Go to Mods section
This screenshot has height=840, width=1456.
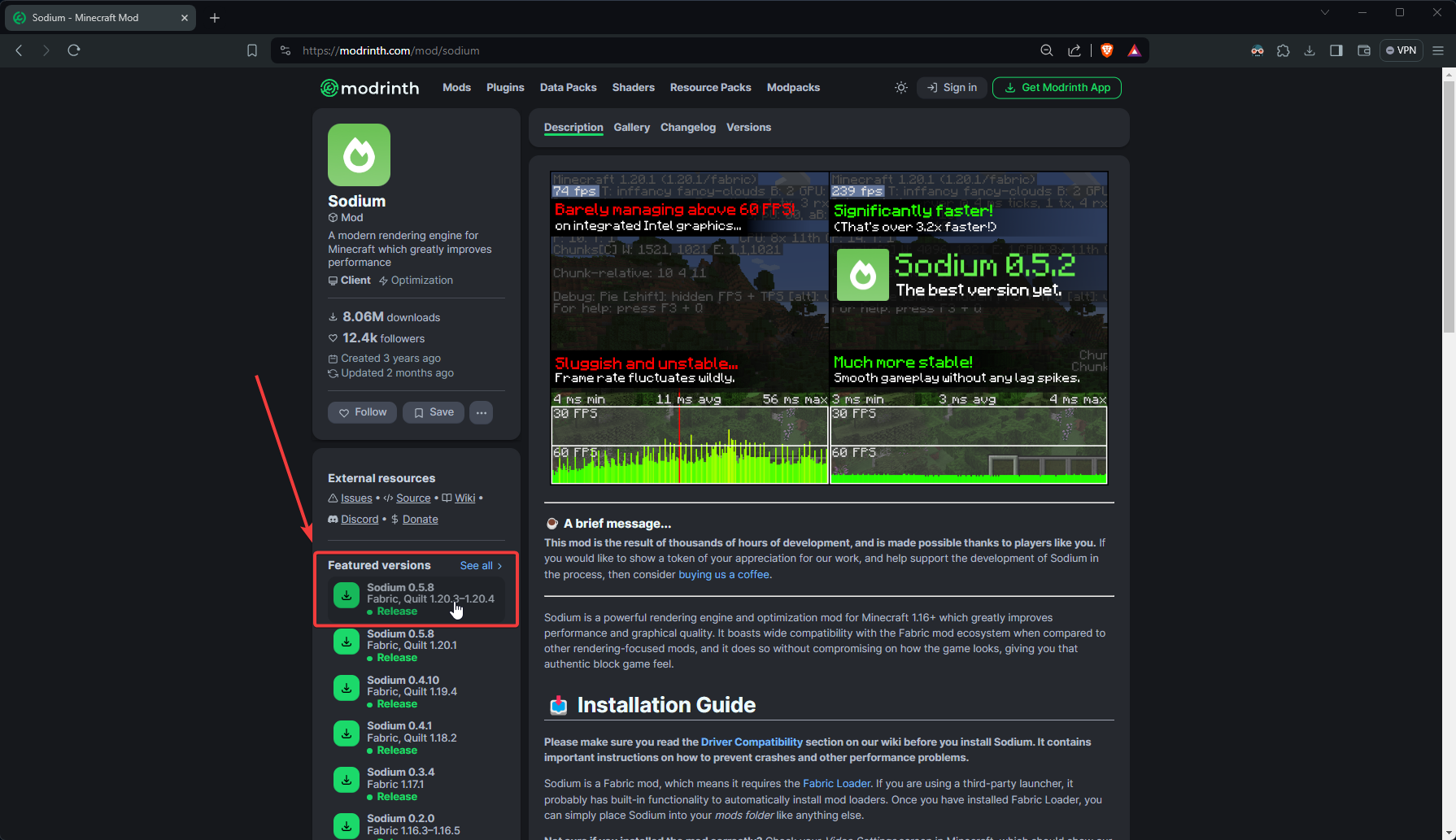(456, 88)
